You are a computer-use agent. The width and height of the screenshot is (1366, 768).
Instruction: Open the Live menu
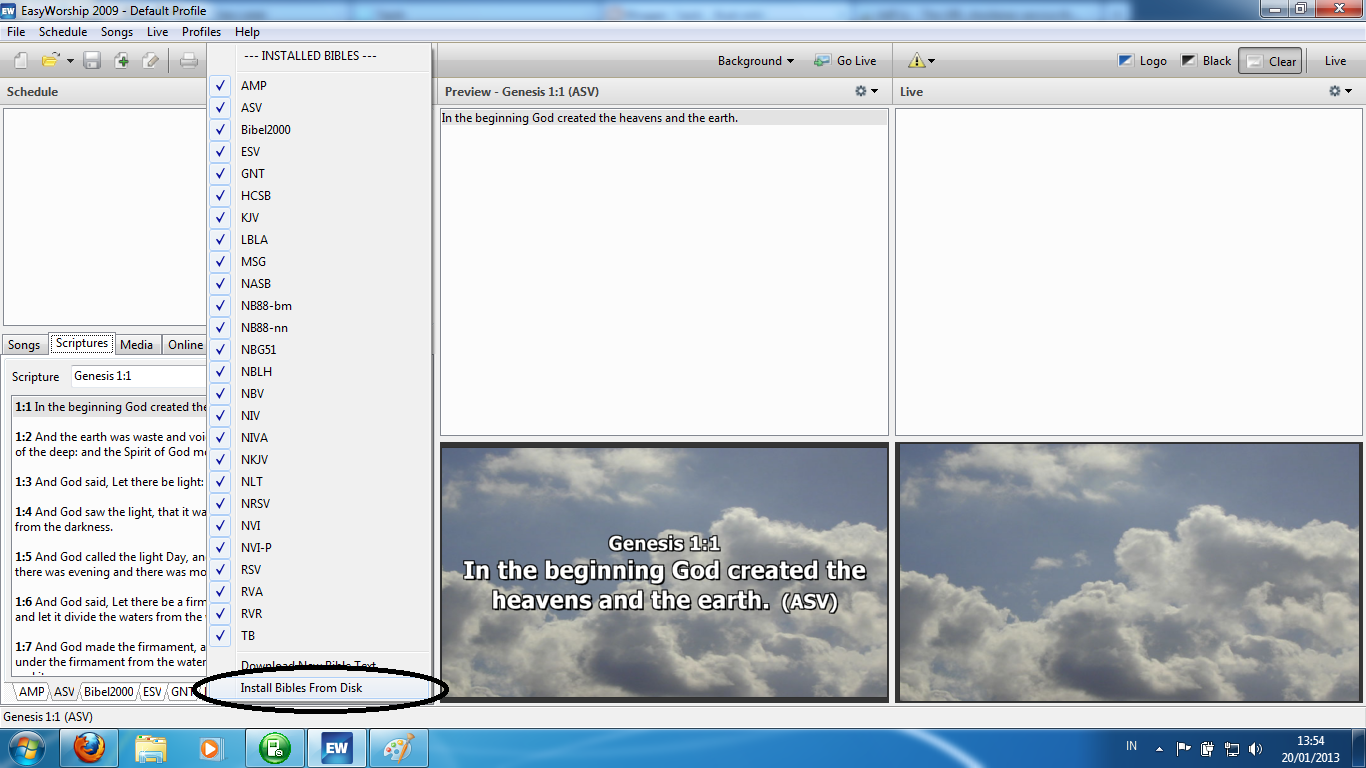(157, 32)
